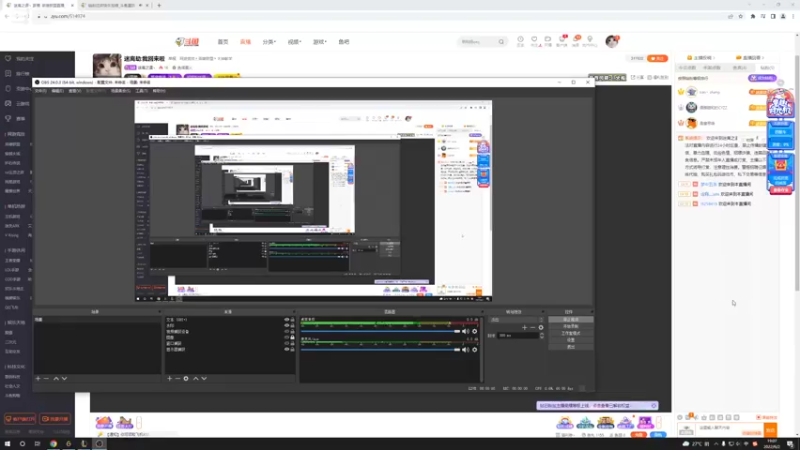Open Windows notification center icon

(790, 444)
